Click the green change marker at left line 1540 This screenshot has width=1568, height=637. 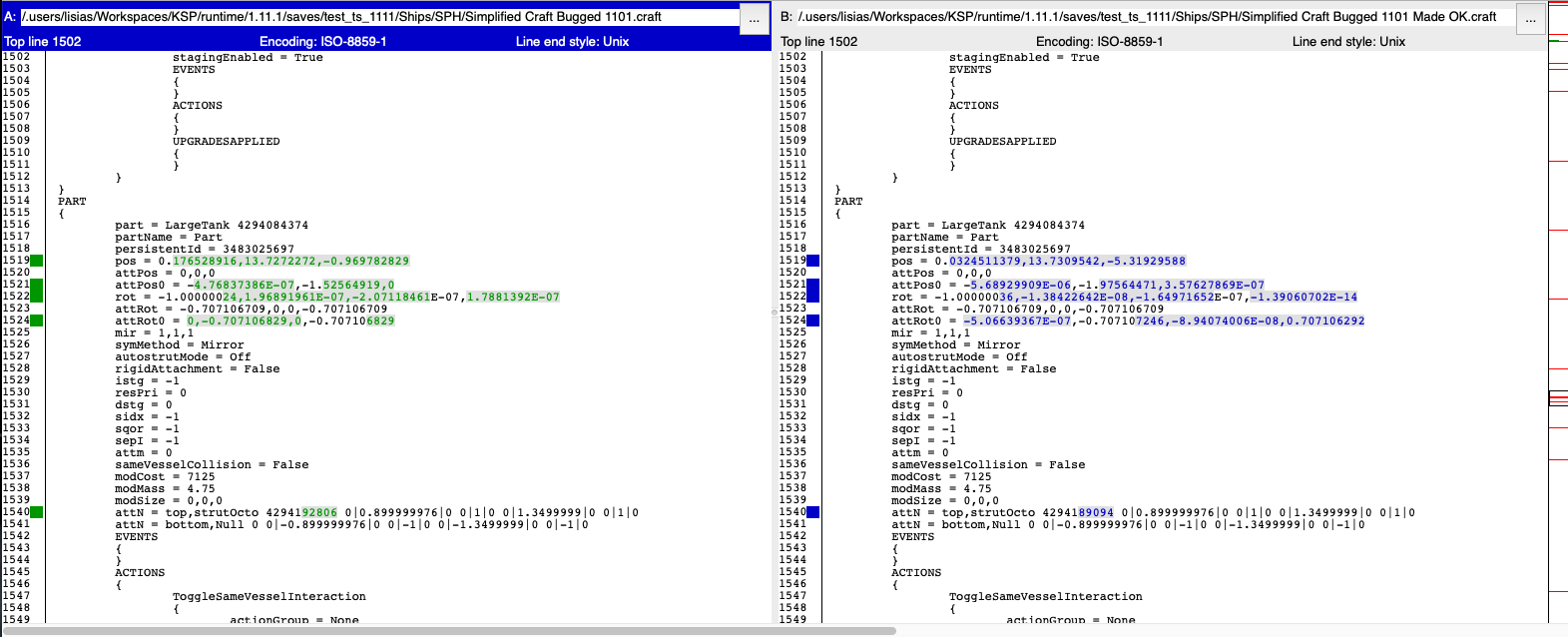[x=37, y=512]
